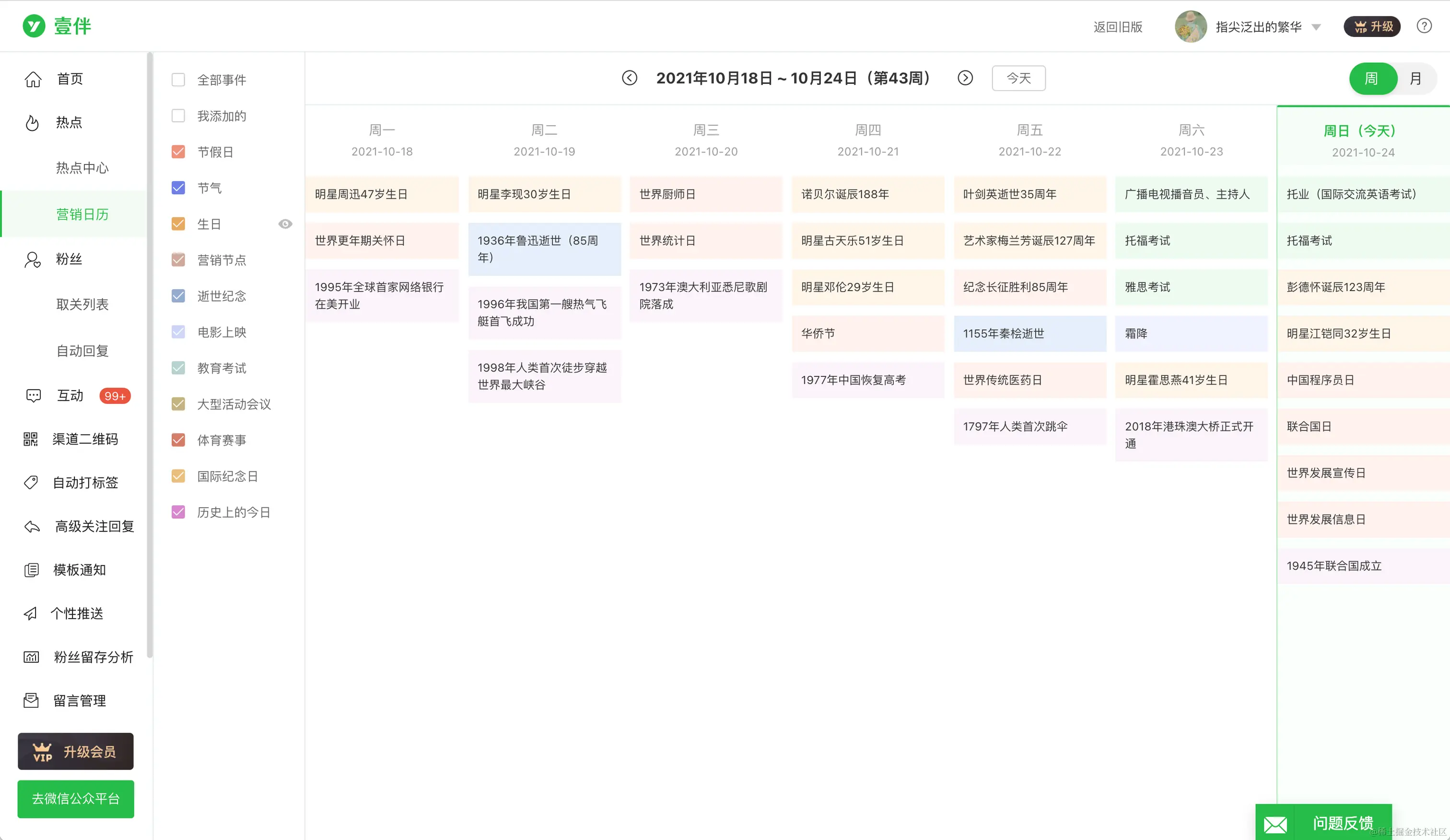Uncheck the 节假日 checkbox
Viewport: 1450px width, 840px height.
click(x=178, y=152)
